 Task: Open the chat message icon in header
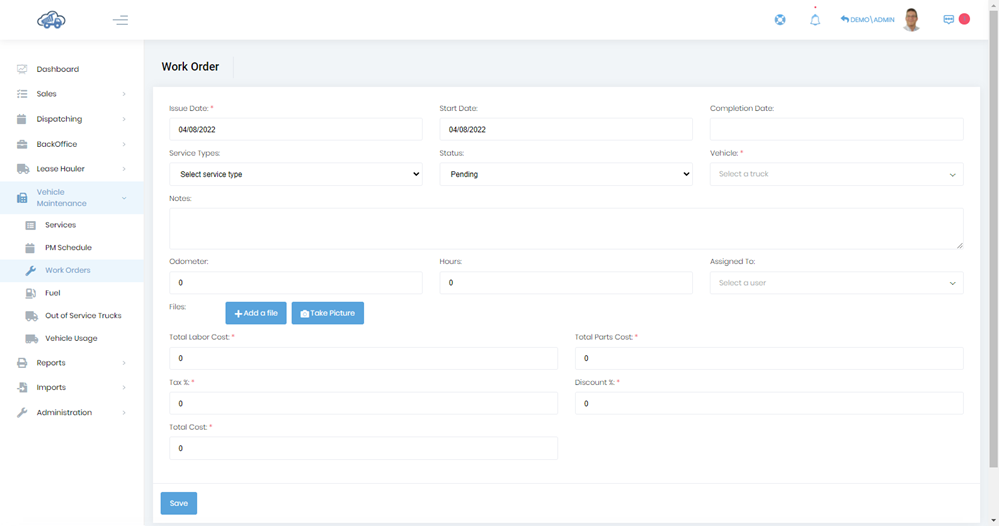pos(948,19)
